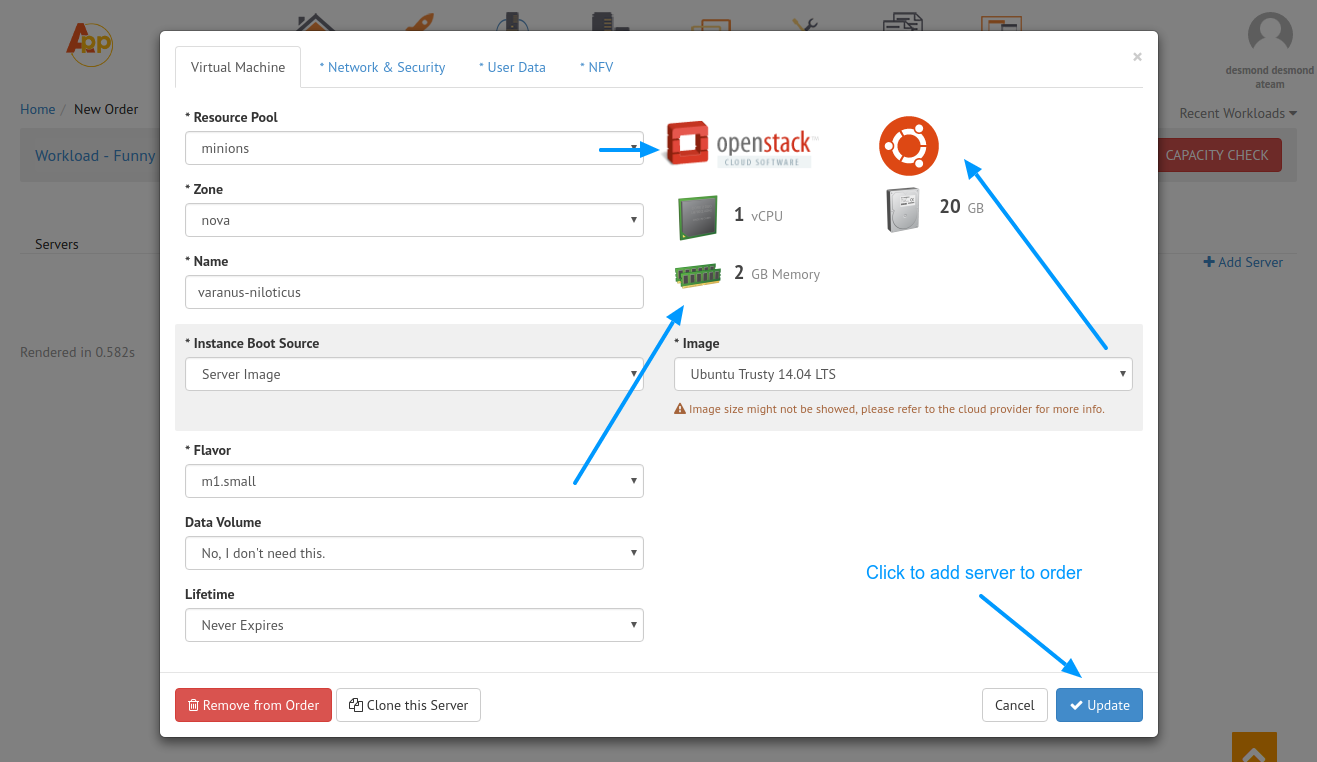Viewport: 1317px width, 762px height.
Task: Switch to the NFV tab
Action: (x=596, y=67)
